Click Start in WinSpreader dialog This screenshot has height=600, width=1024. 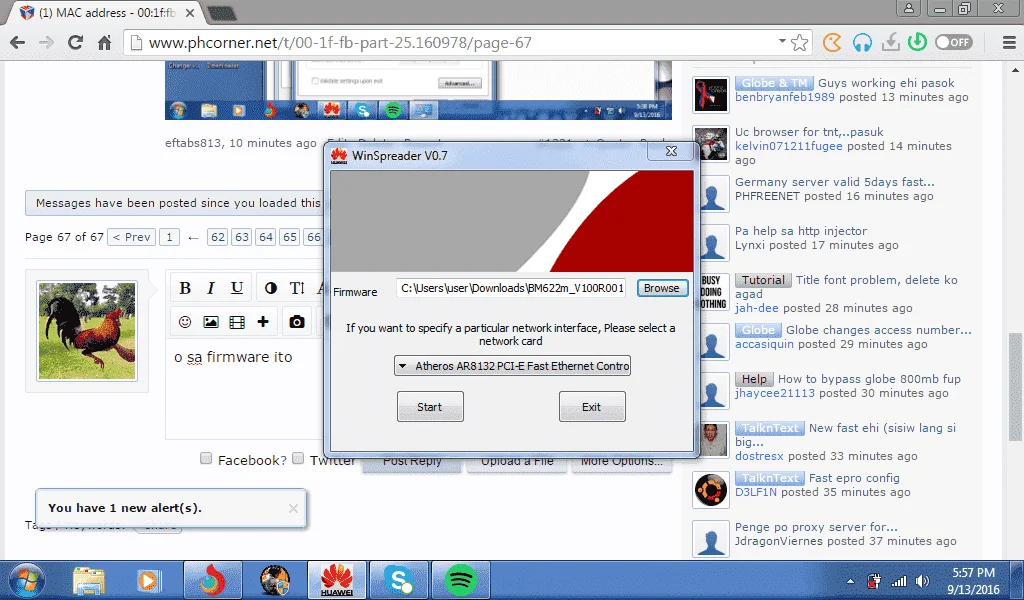pyautogui.click(x=430, y=407)
